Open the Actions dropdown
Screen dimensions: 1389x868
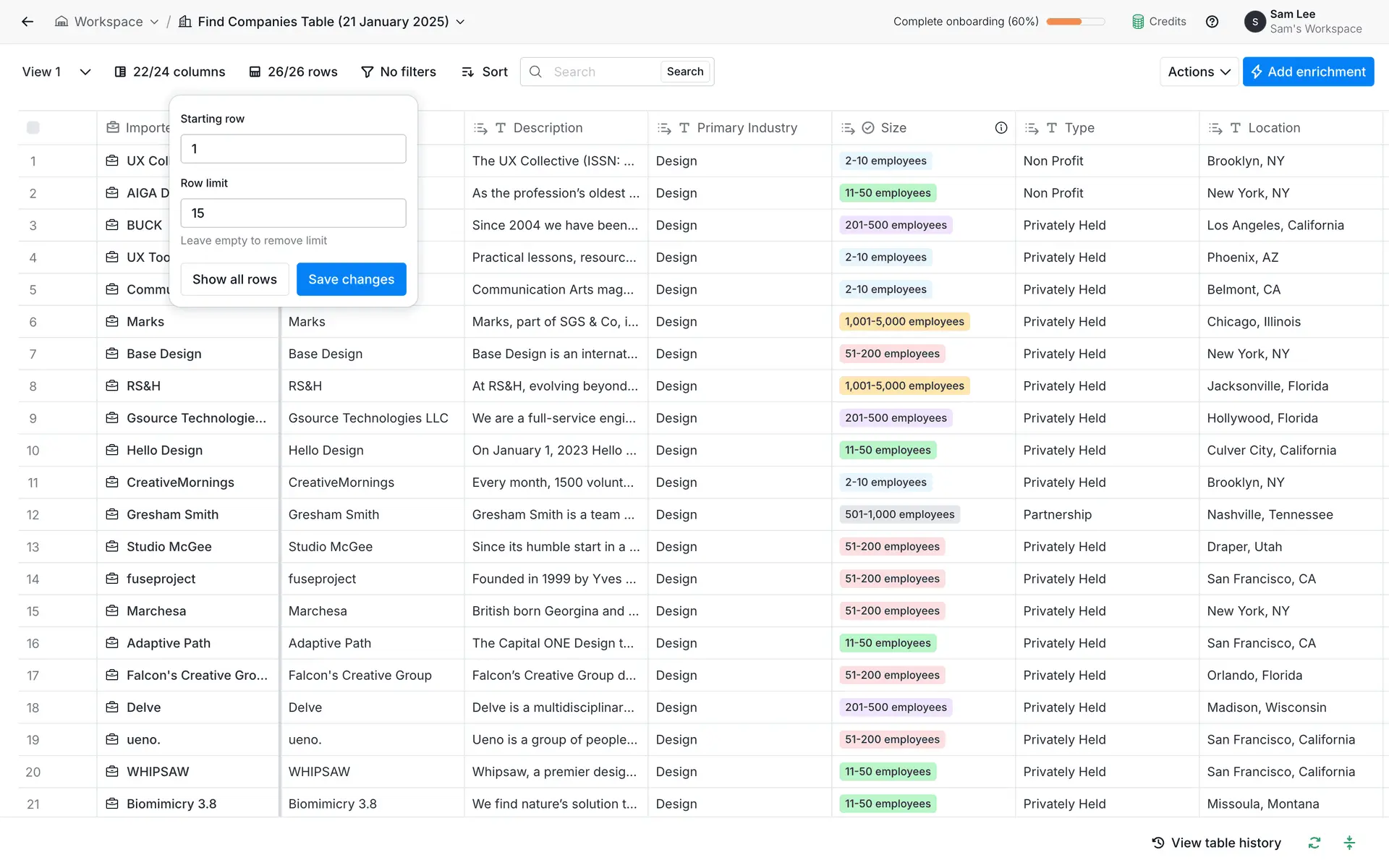(x=1198, y=72)
